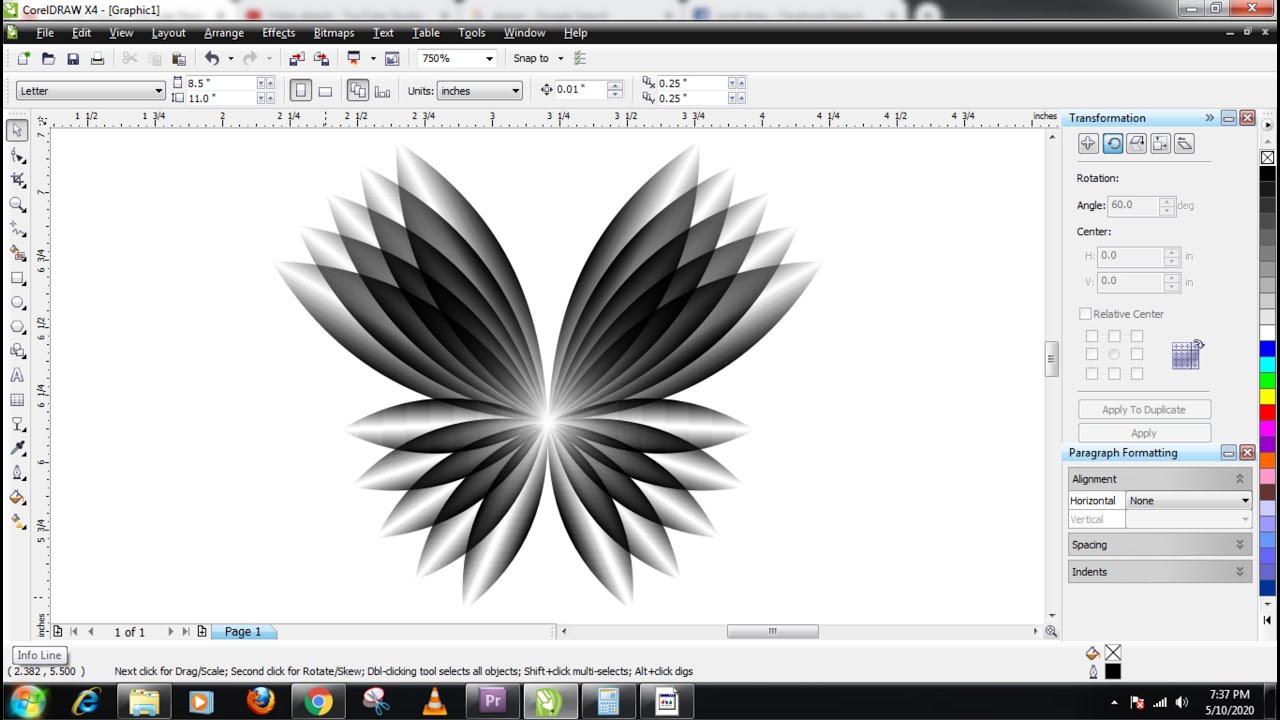
Task: Select the Rectangle tool
Action: point(17,278)
